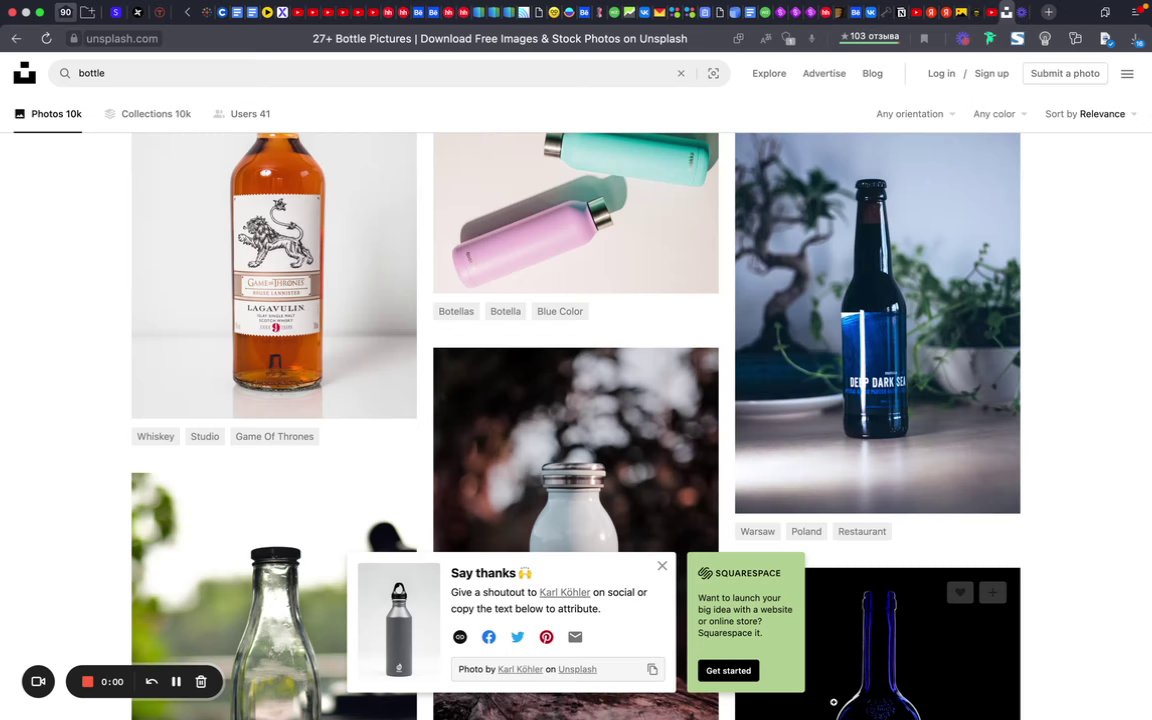Open the Blog link
This screenshot has width=1152, height=720.
872,73
